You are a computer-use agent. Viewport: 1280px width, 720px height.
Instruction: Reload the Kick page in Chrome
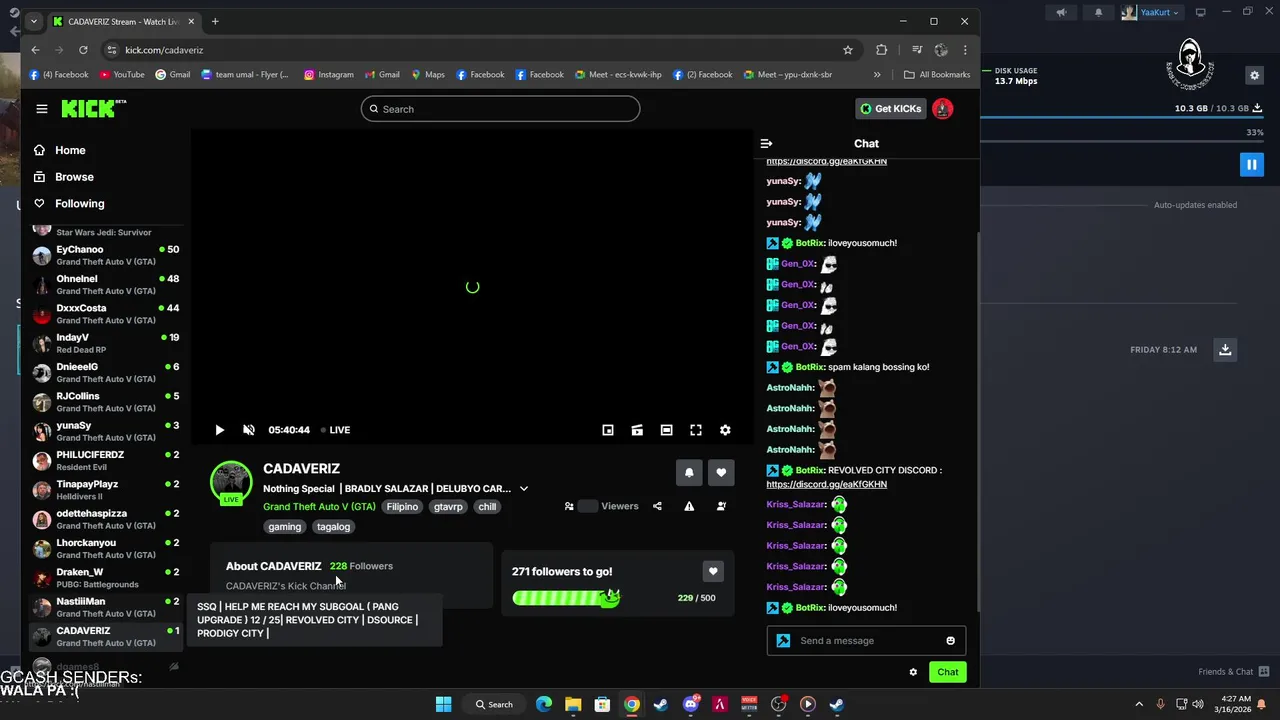pos(83,50)
